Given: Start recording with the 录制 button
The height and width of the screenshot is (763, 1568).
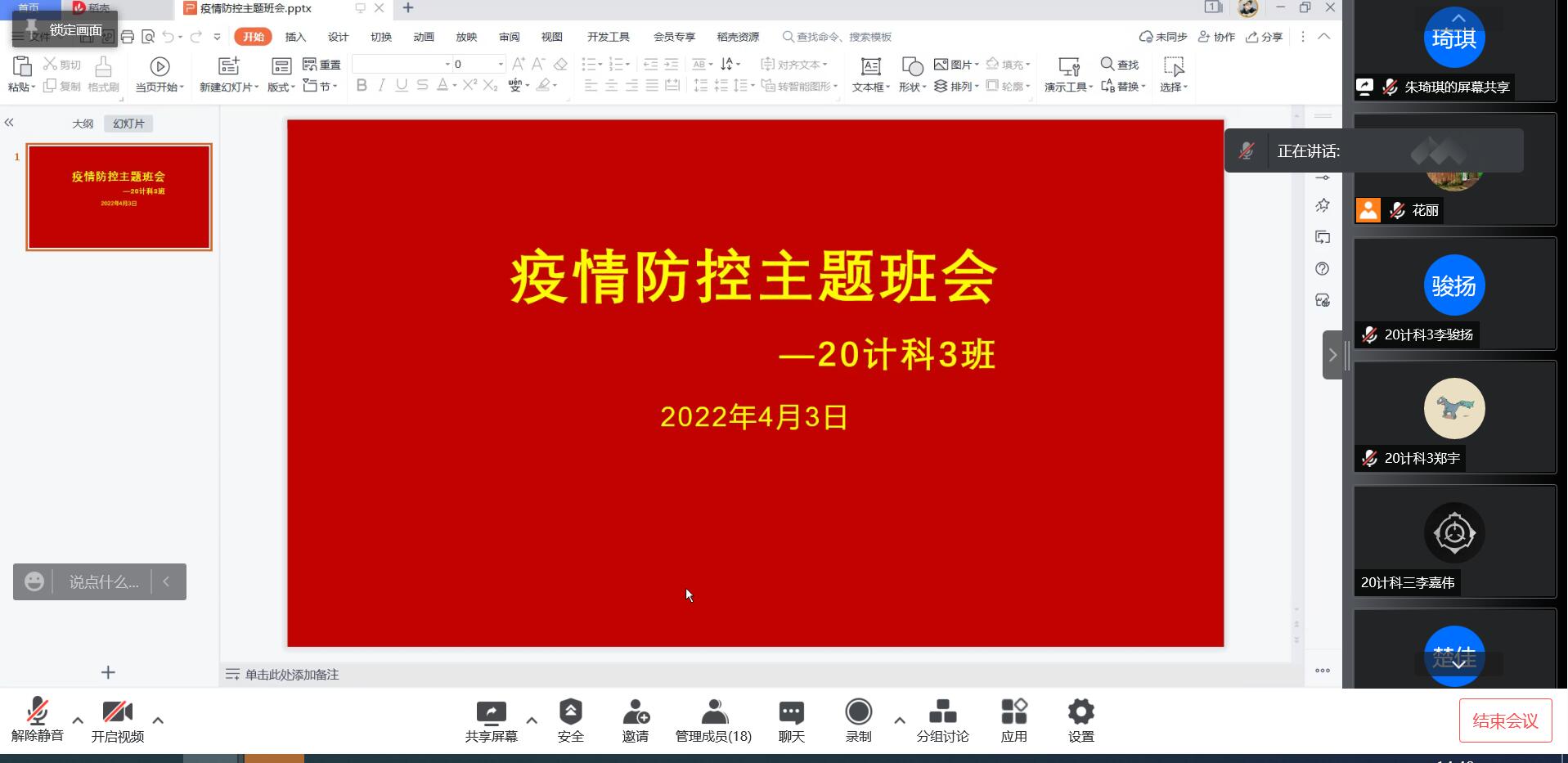Looking at the screenshot, I should [x=858, y=720].
